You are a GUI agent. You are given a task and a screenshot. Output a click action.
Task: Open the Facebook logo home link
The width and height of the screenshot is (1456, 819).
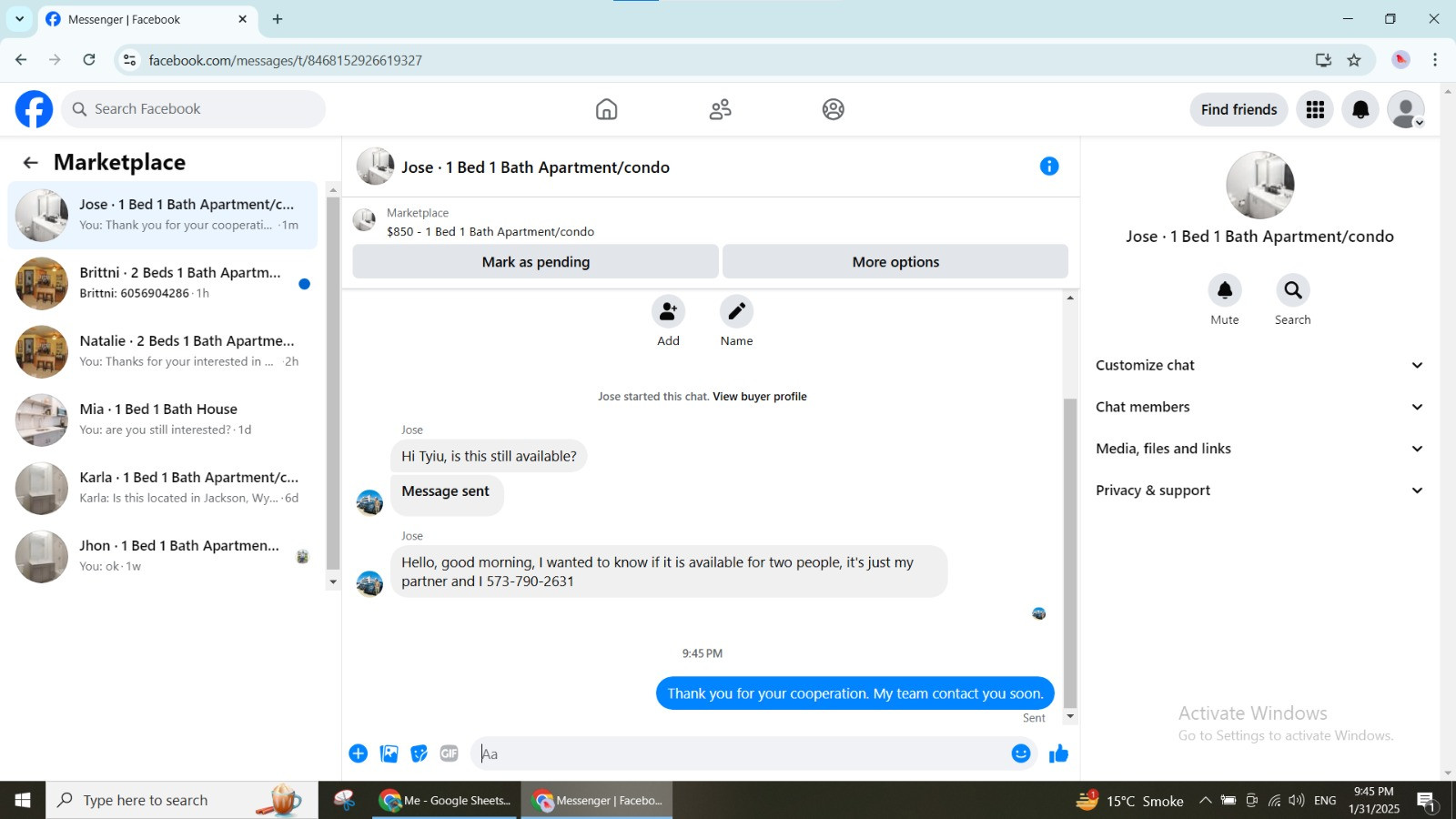coord(34,109)
